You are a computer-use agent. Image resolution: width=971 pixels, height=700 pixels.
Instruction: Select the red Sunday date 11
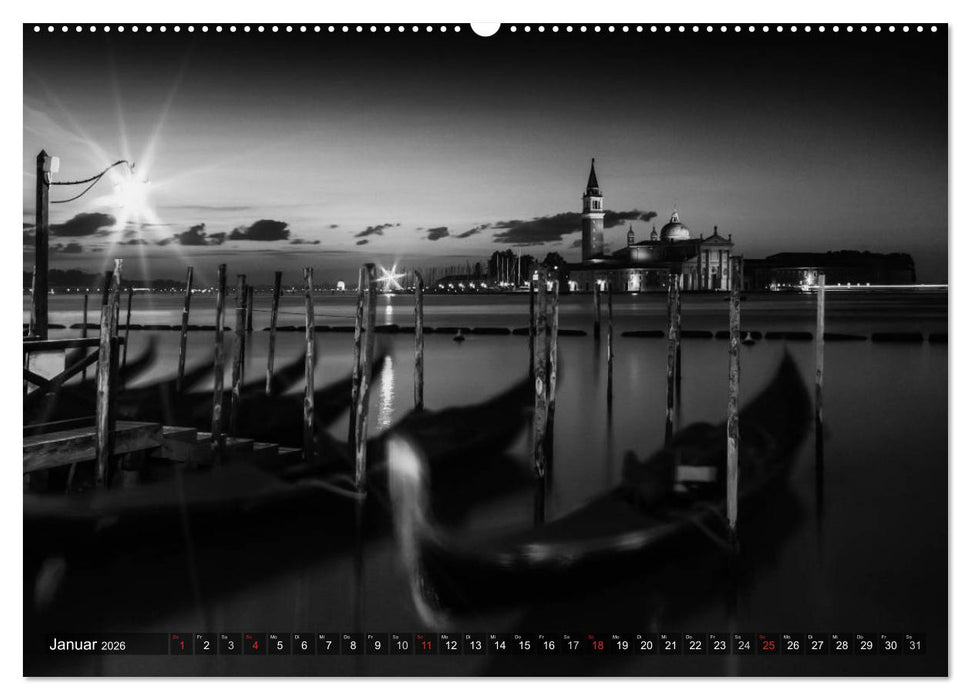pos(427,646)
